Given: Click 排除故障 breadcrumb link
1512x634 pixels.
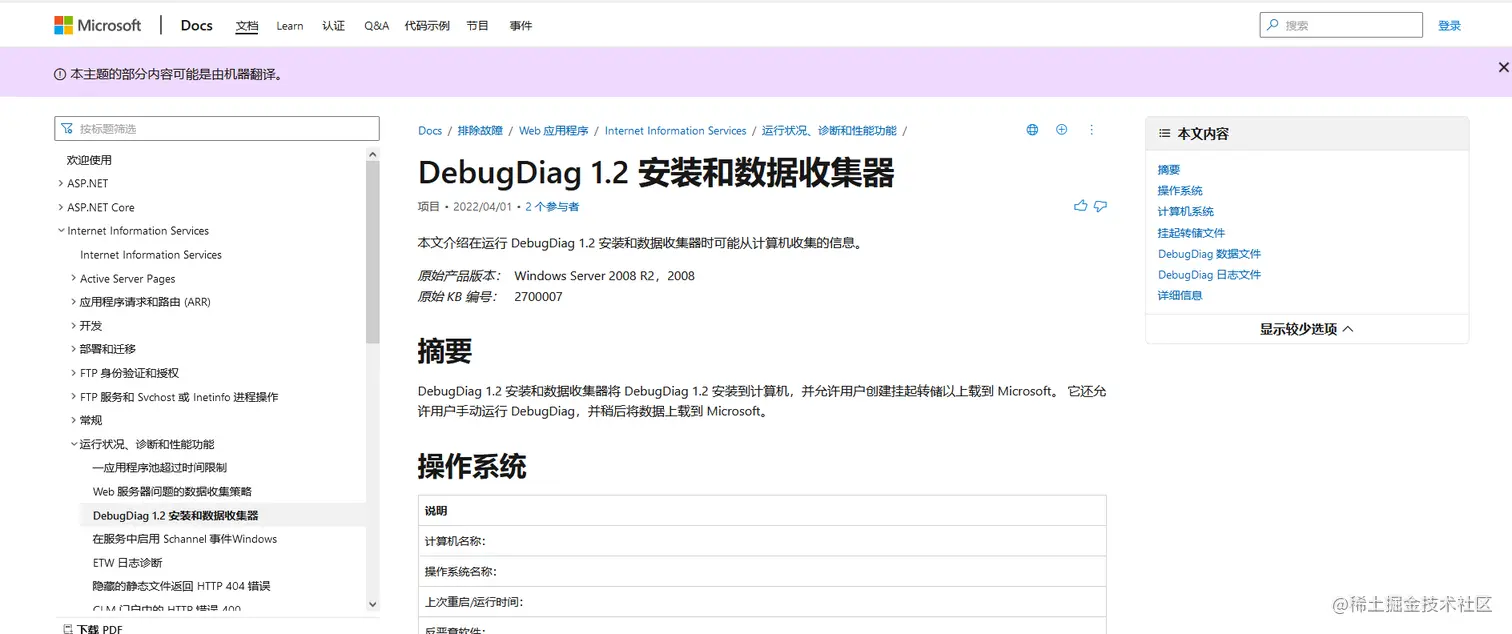Looking at the screenshot, I should point(480,131).
